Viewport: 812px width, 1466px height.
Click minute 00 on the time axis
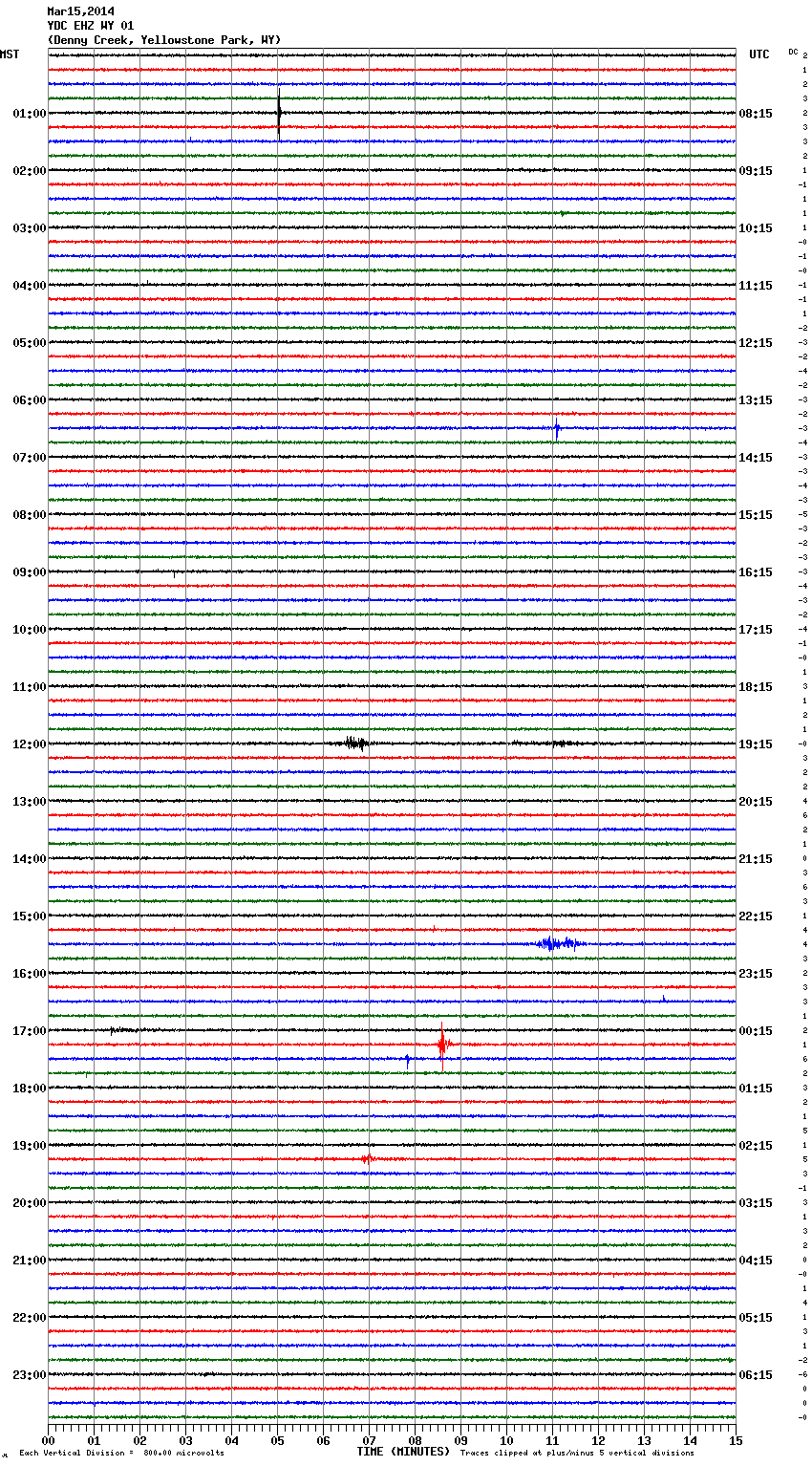48,1440
